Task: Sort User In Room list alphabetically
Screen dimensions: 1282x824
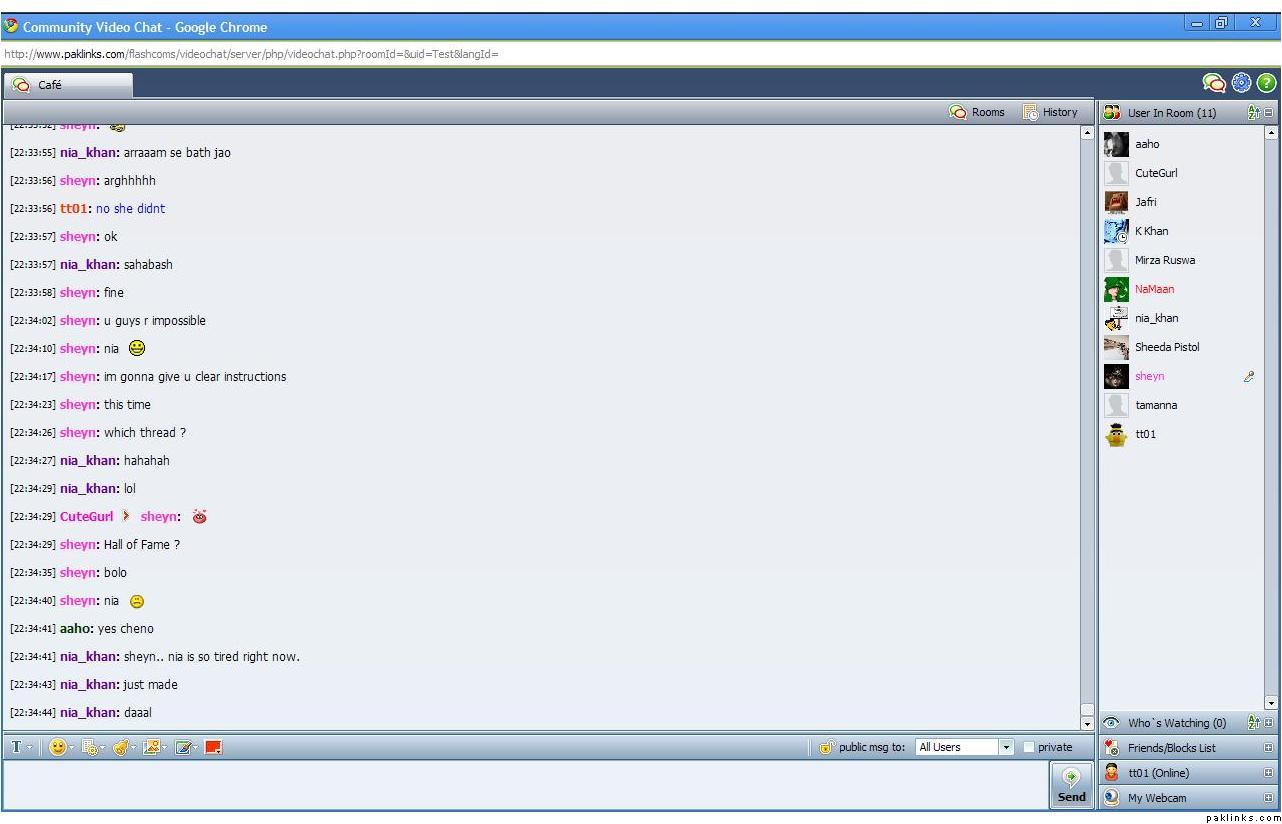Action: [1254, 113]
